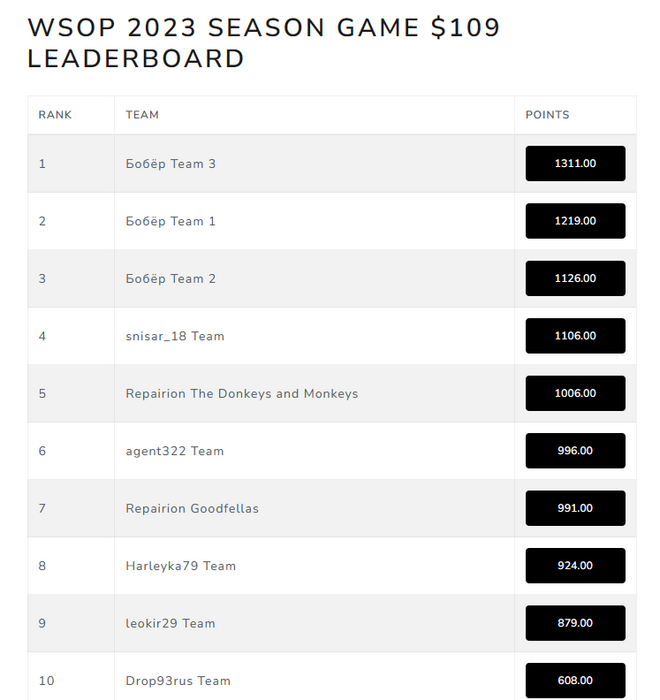
Task: Select the 1006.00 points button
Action: tap(575, 393)
